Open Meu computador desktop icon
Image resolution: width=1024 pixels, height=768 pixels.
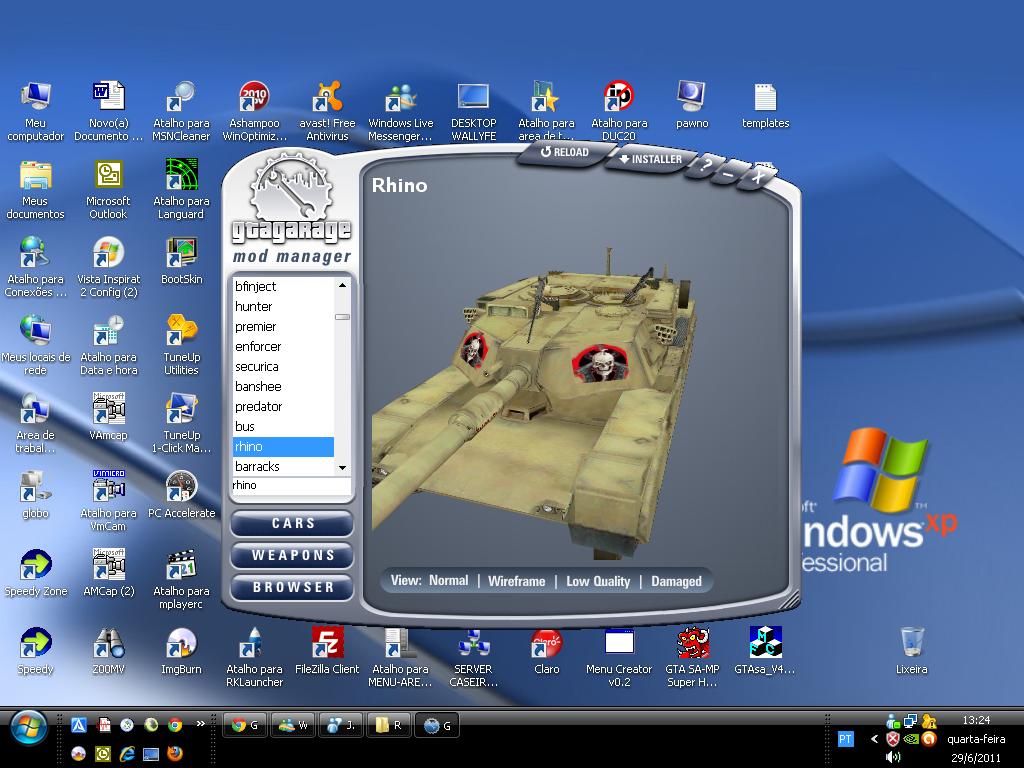(x=35, y=111)
